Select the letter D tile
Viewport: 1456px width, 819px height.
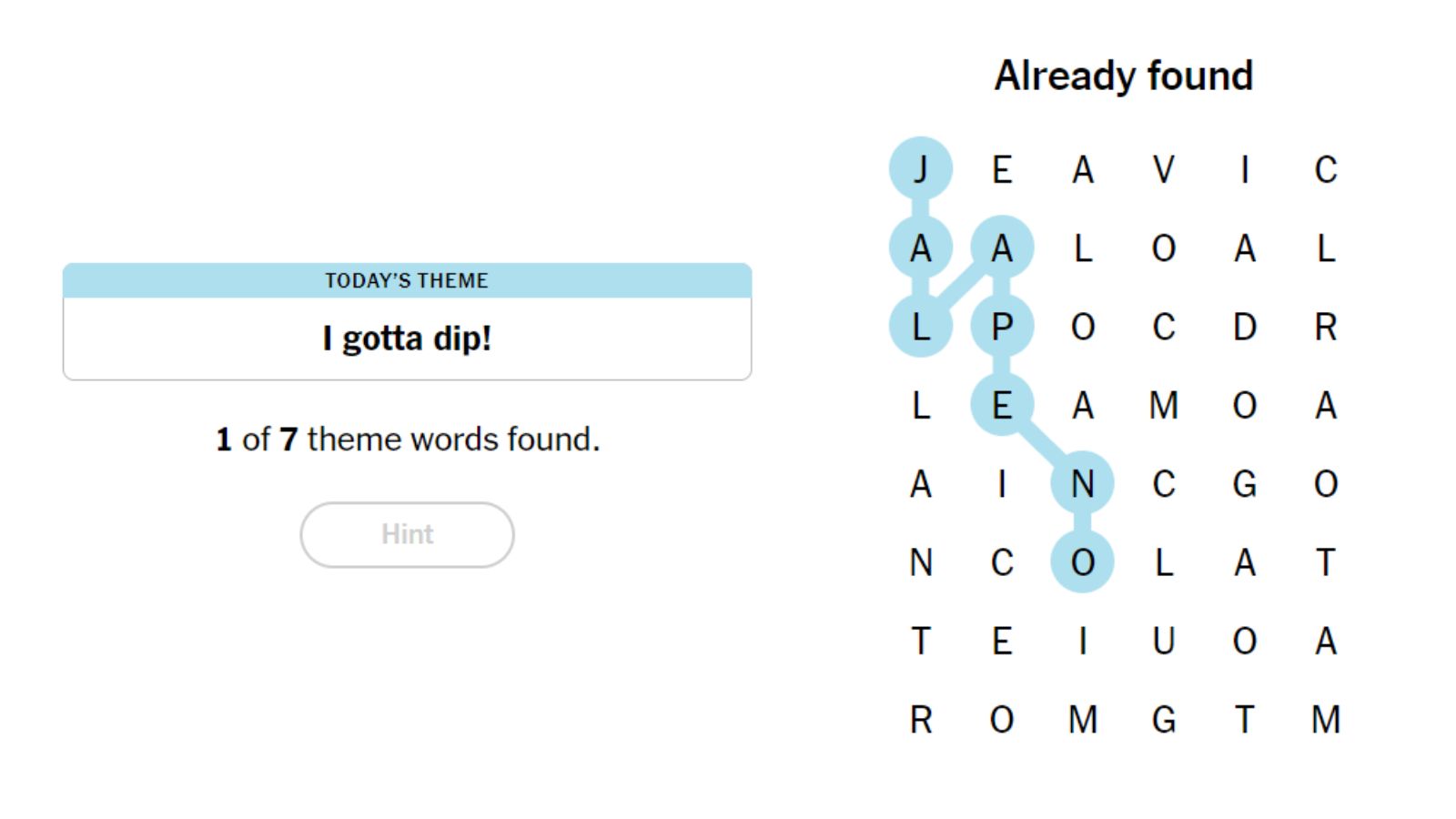(1245, 327)
